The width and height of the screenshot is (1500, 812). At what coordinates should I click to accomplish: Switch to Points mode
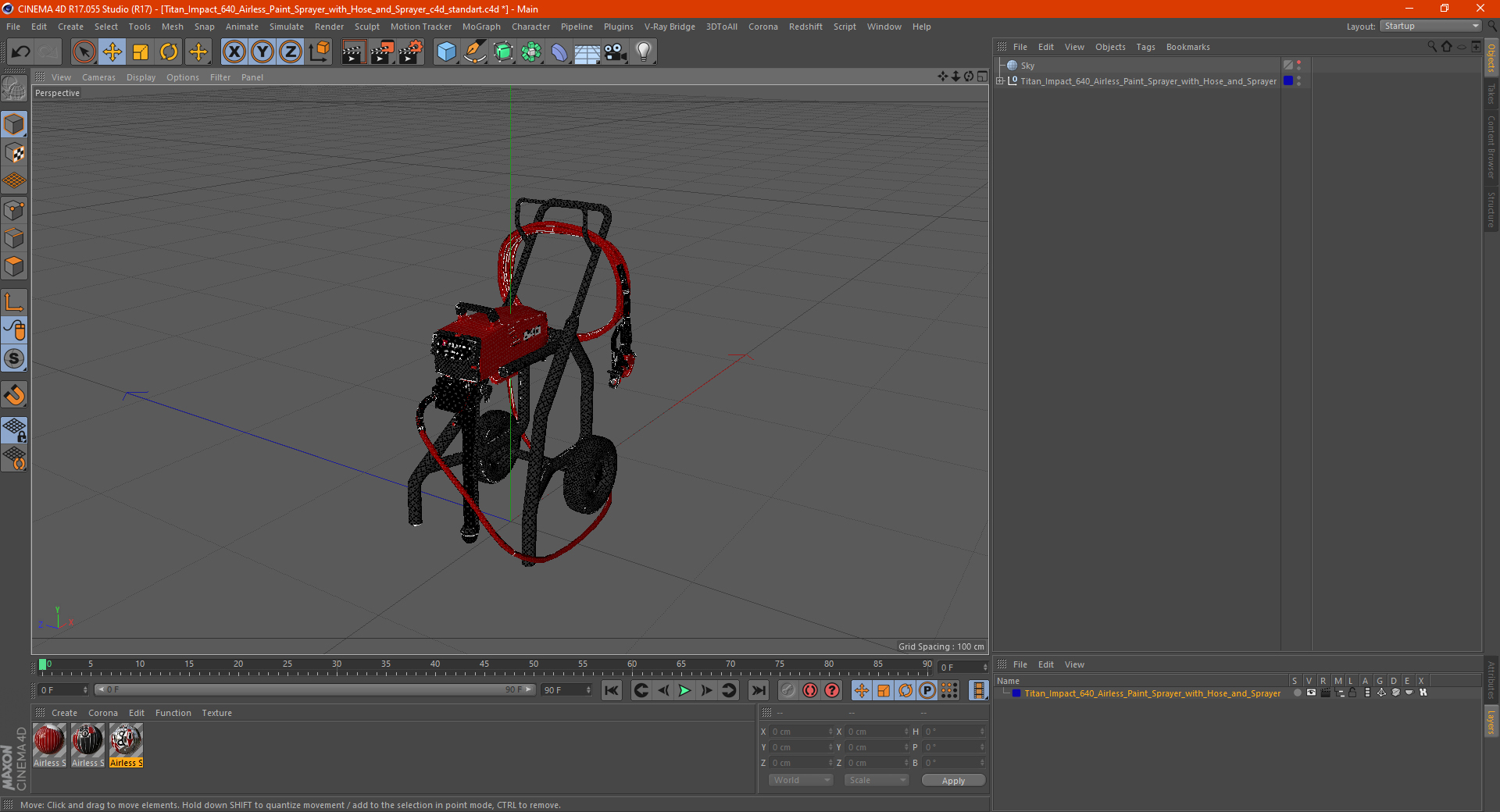click(x=14, y=210)
